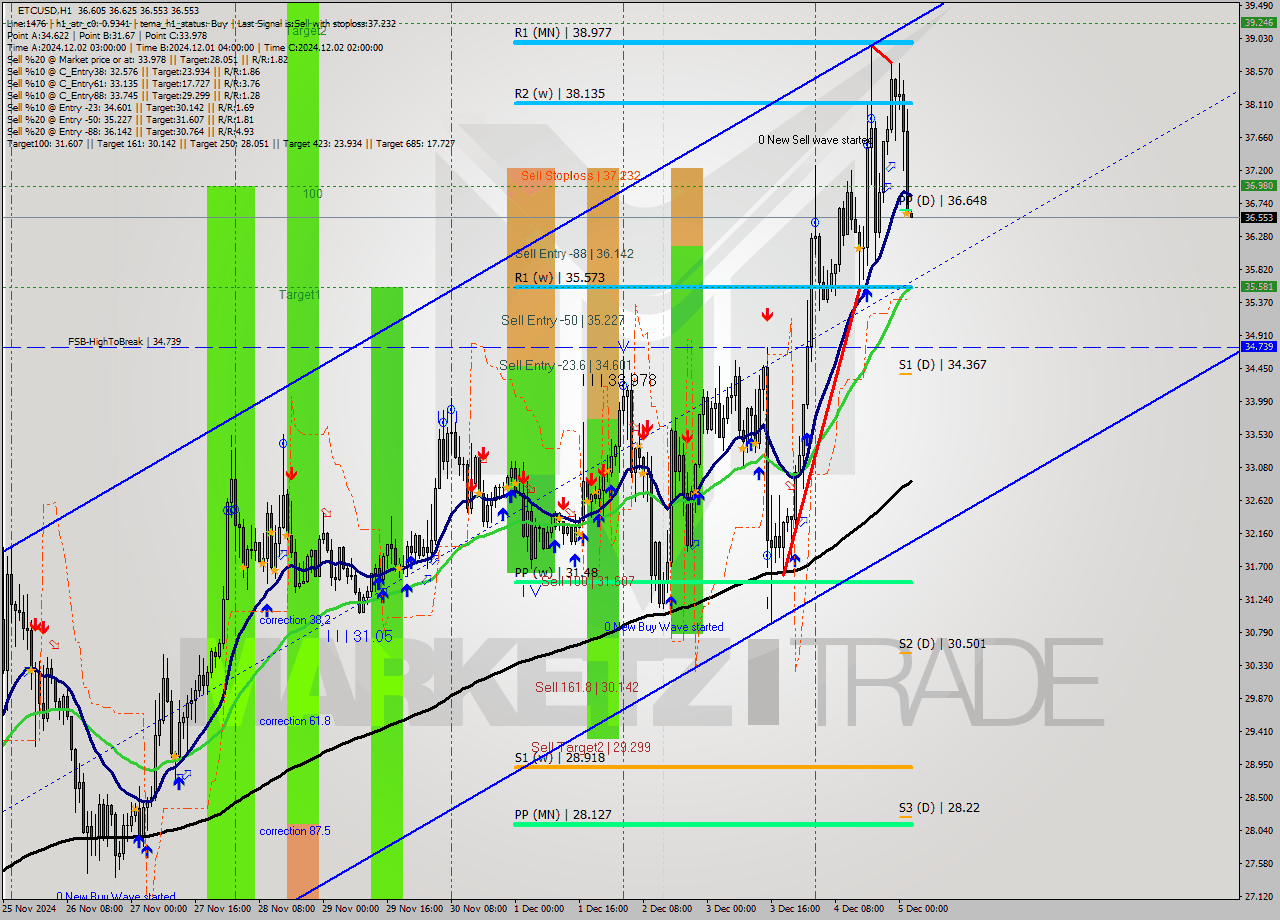Click the green 39.246 price tag
Image resolution: width=1280 pixels, height=920 pixels.
1258,22
